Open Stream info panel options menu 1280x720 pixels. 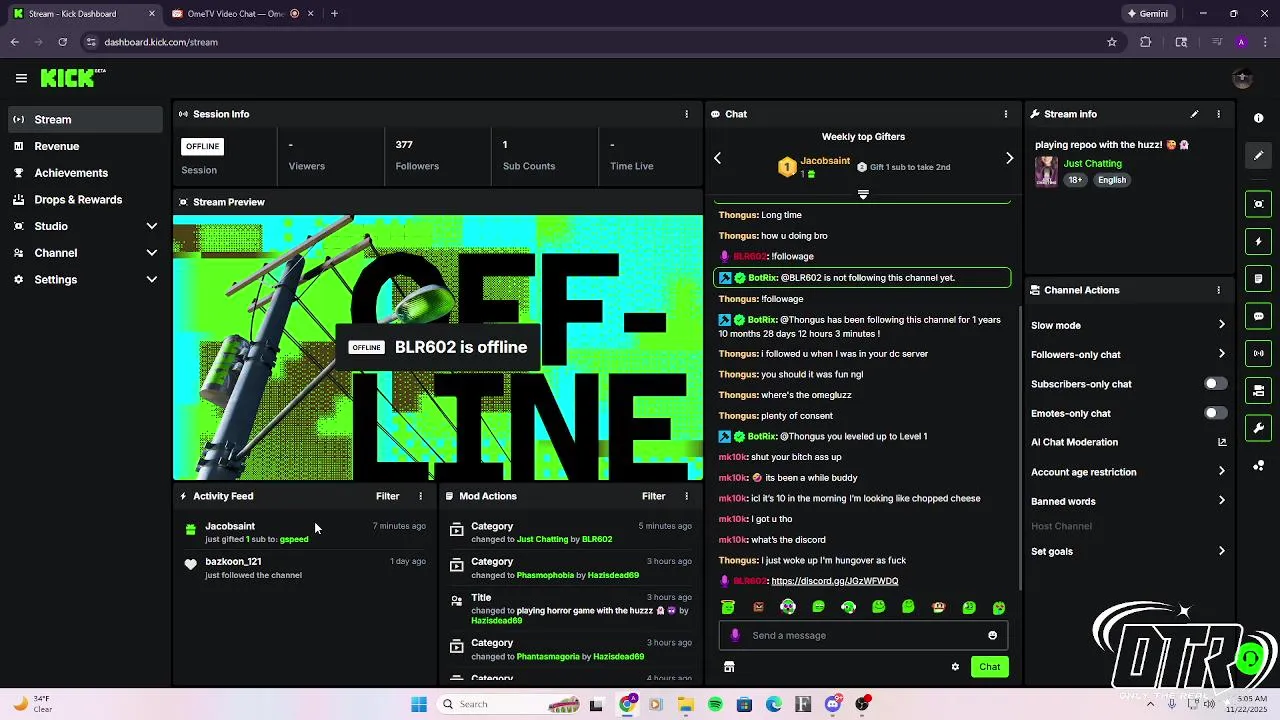tap(1218, 114)
